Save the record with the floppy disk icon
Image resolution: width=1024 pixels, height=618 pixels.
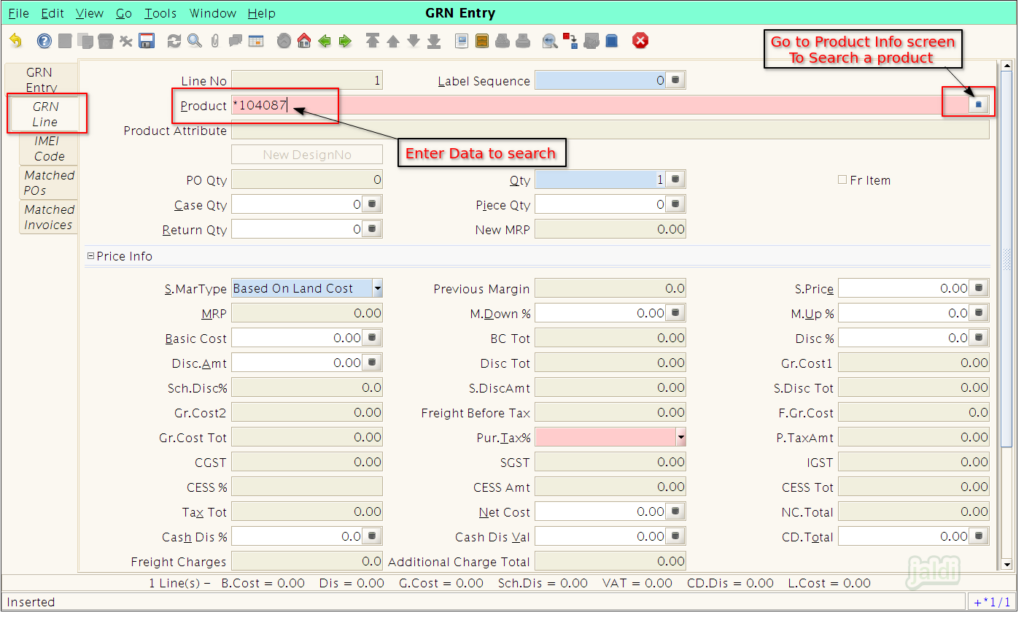tap(147, 41)
